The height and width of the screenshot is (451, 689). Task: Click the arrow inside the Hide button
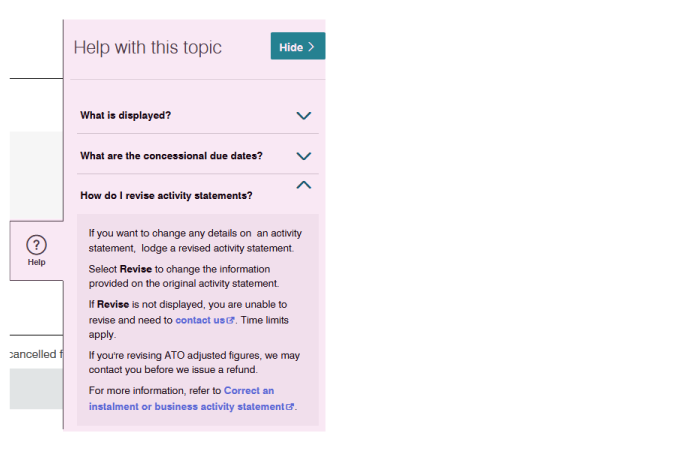click(x=311, y=47)
